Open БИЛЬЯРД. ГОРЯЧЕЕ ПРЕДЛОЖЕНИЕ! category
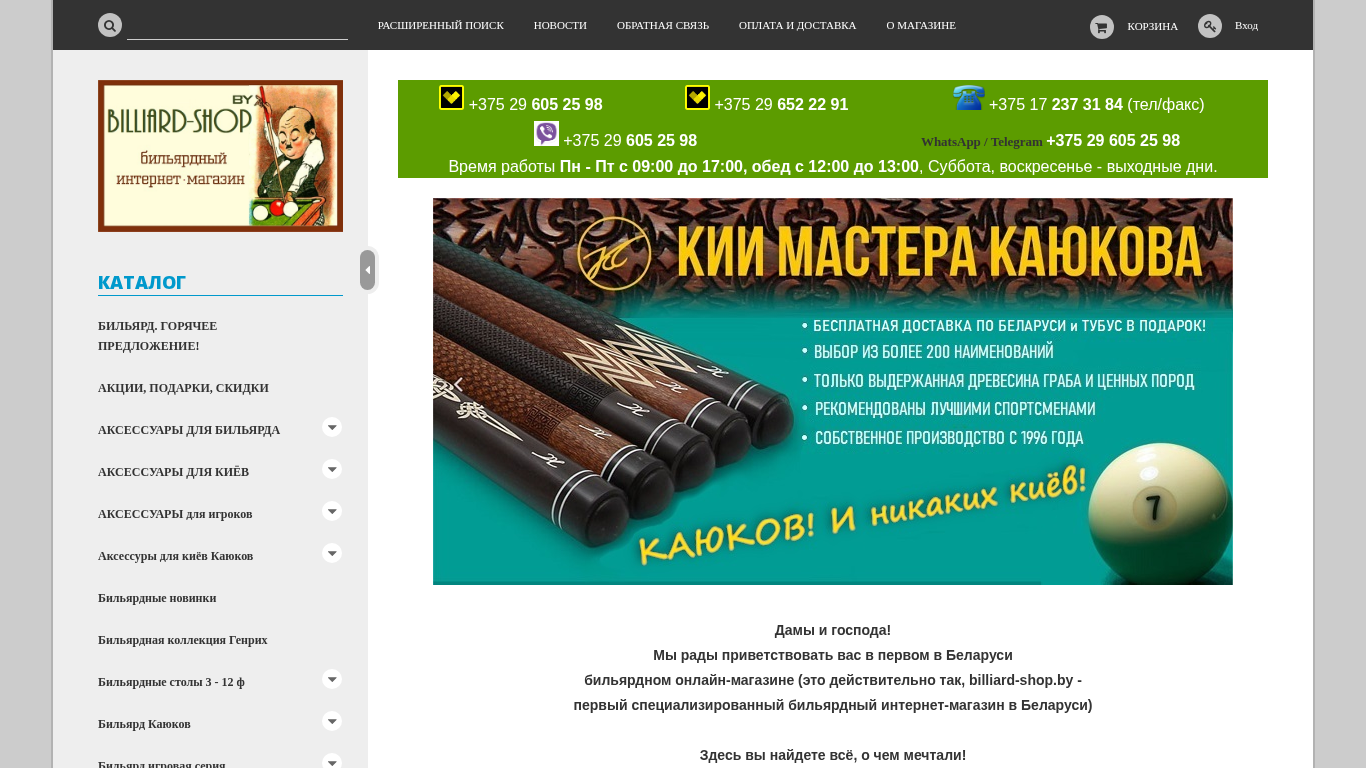The width and height of the screenshot is (1366, 768). tap(157, 336)
